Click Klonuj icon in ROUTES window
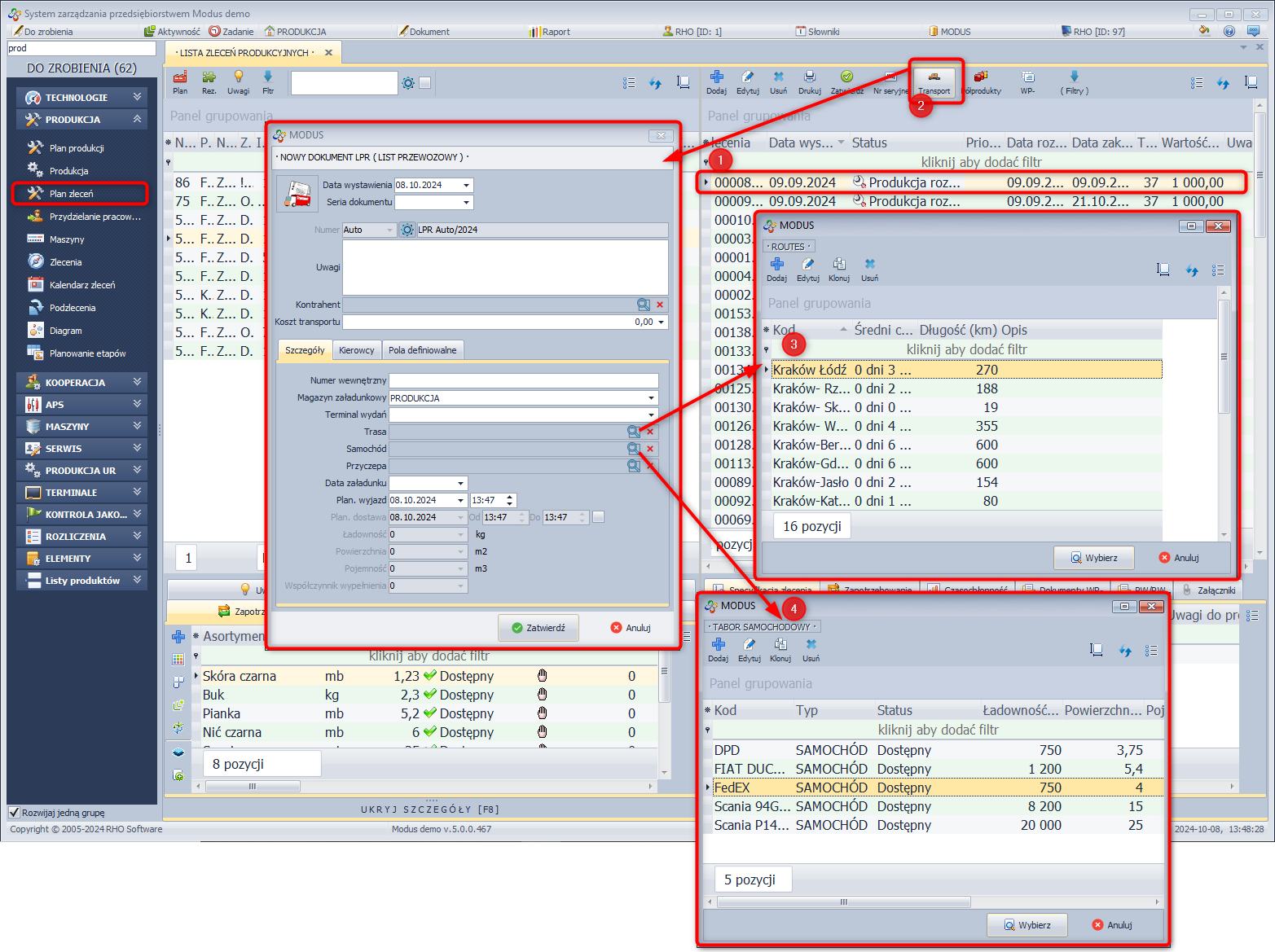Viewport: 1275px width, 952px height. (x=838, y=268)
